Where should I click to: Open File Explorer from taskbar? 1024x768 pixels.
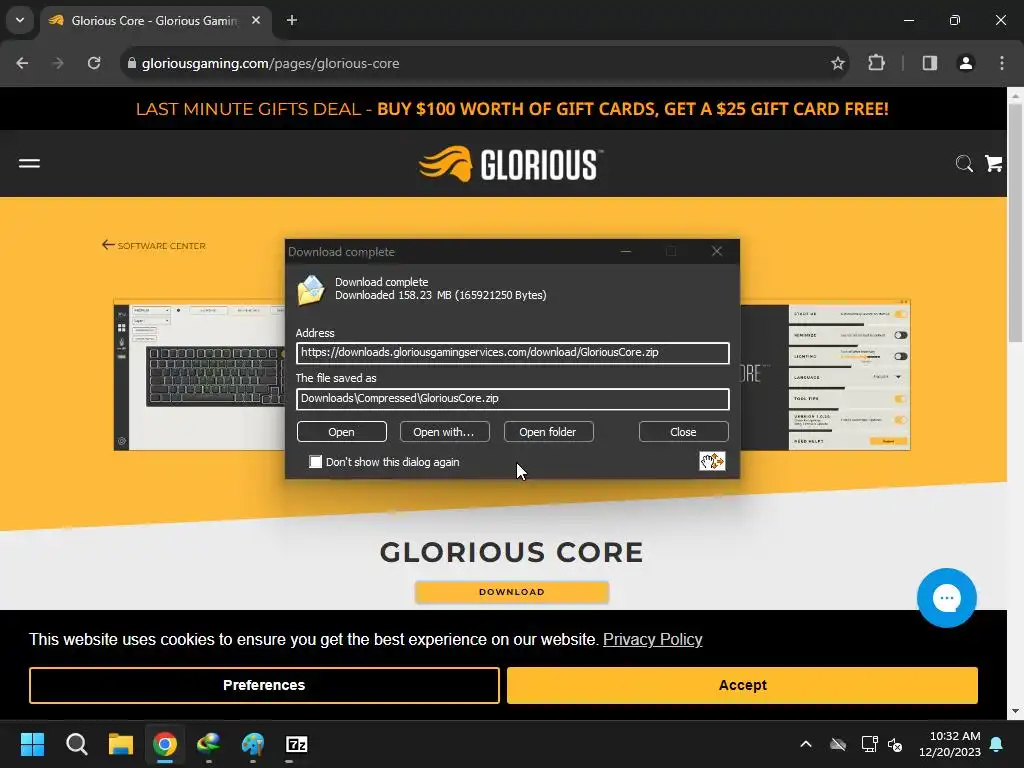[x=121, y=744]
